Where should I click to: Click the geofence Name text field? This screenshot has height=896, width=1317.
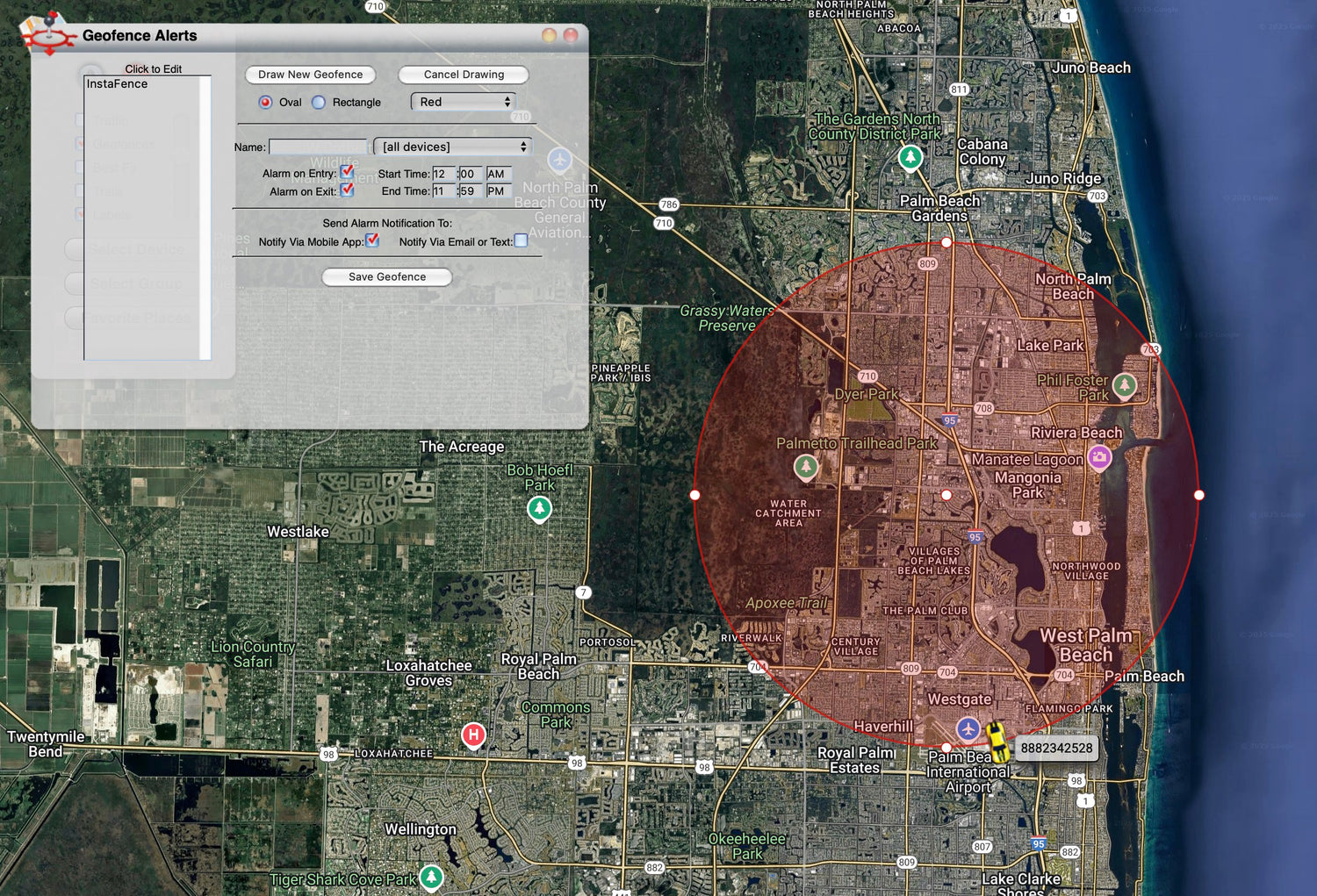click(318, 147)
